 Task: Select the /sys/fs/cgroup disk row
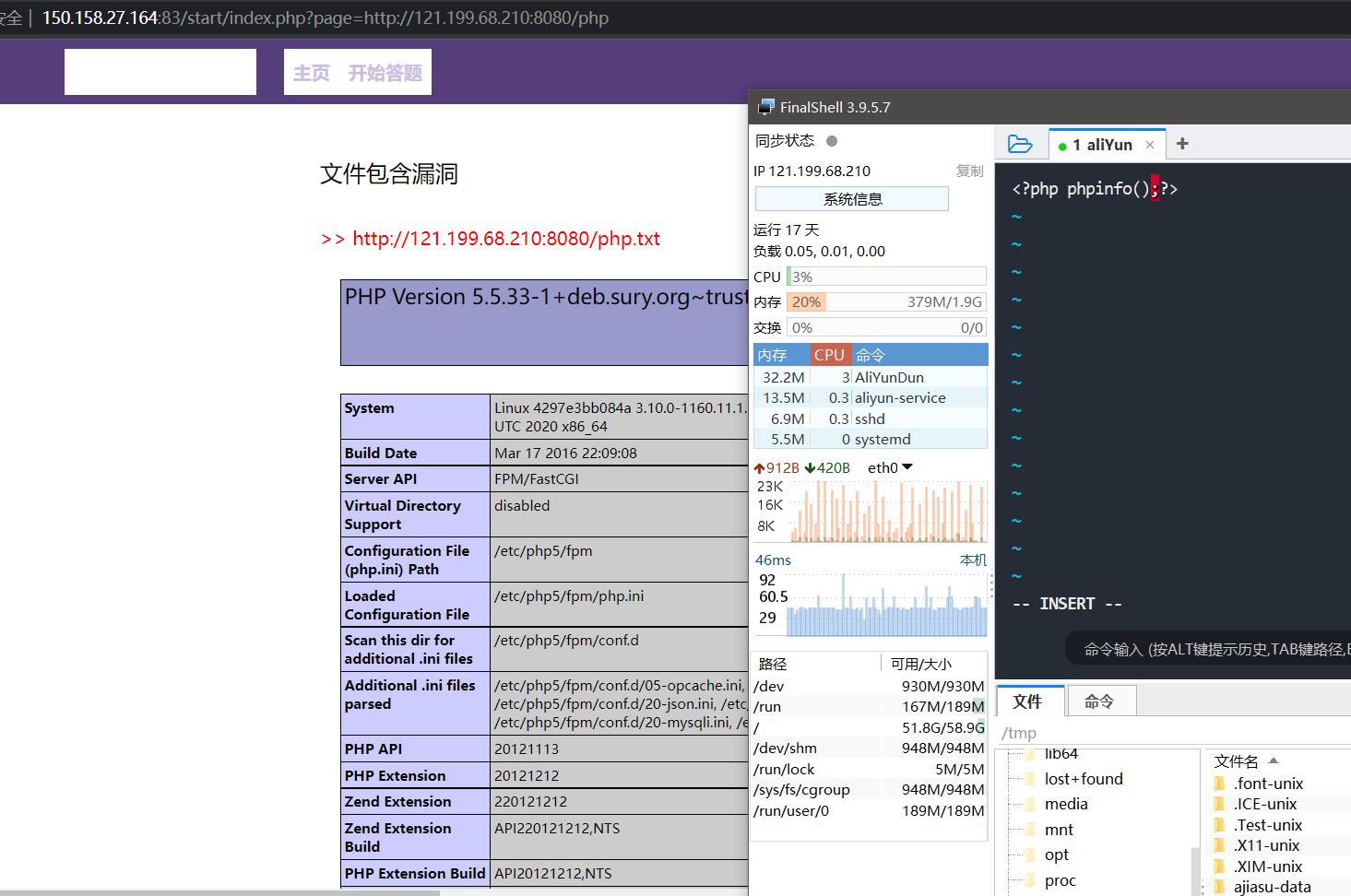click(869, 789)
